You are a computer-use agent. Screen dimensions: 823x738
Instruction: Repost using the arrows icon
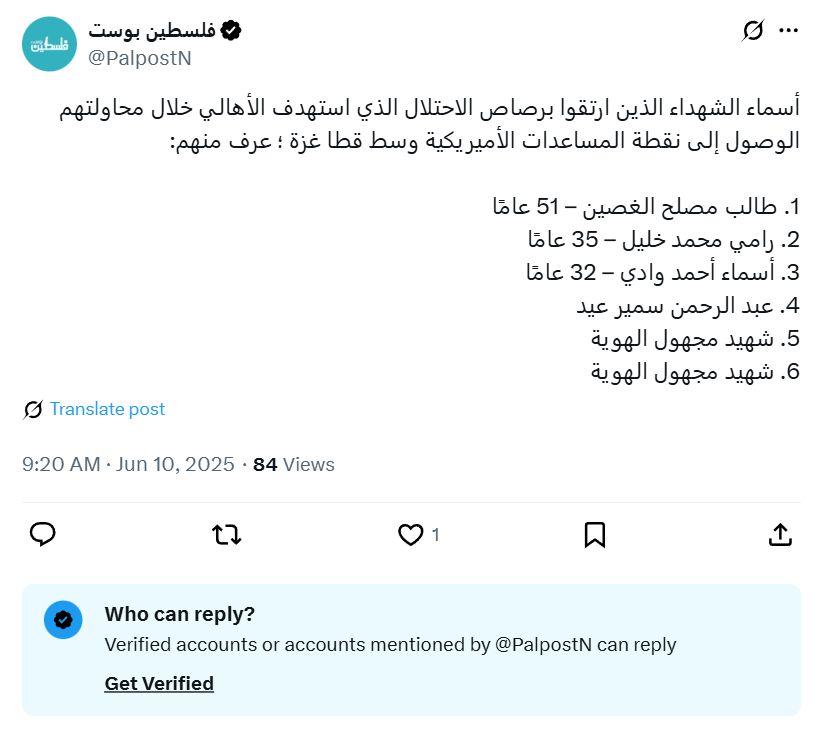(x=227, y=535)
